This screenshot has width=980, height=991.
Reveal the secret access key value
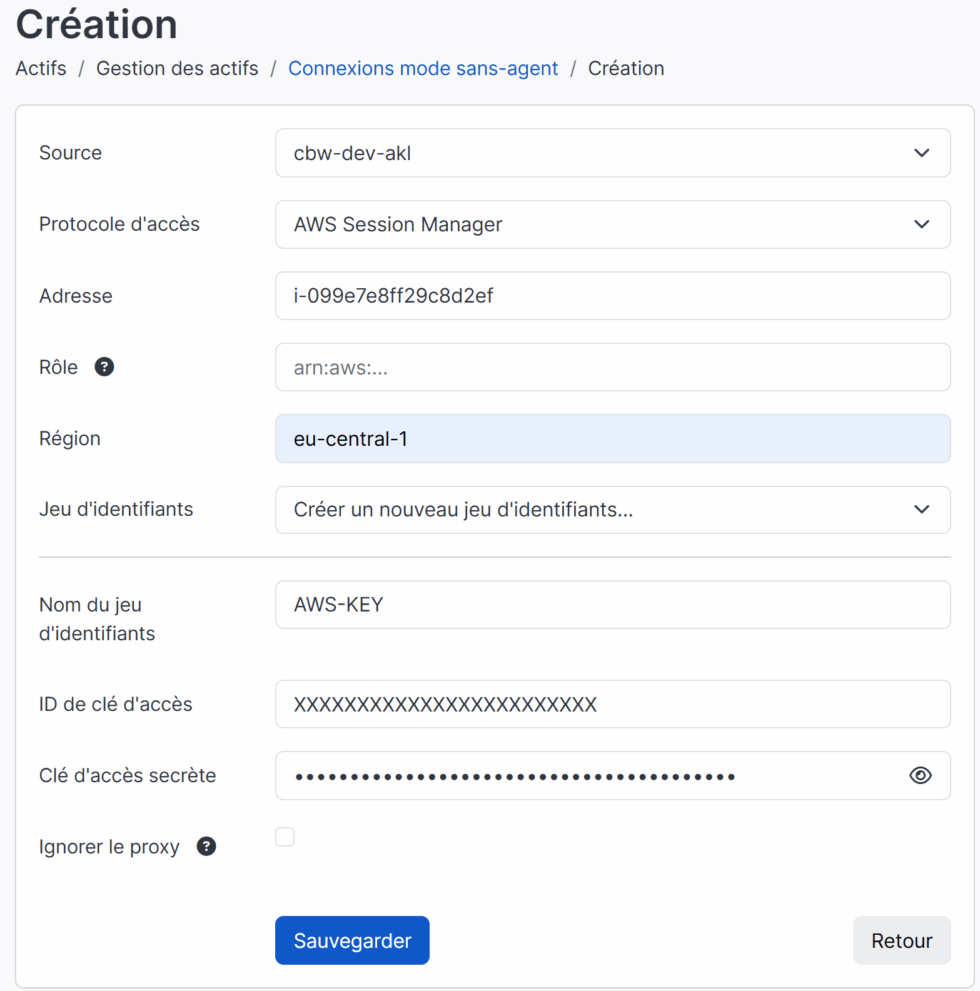click(920, 775)
